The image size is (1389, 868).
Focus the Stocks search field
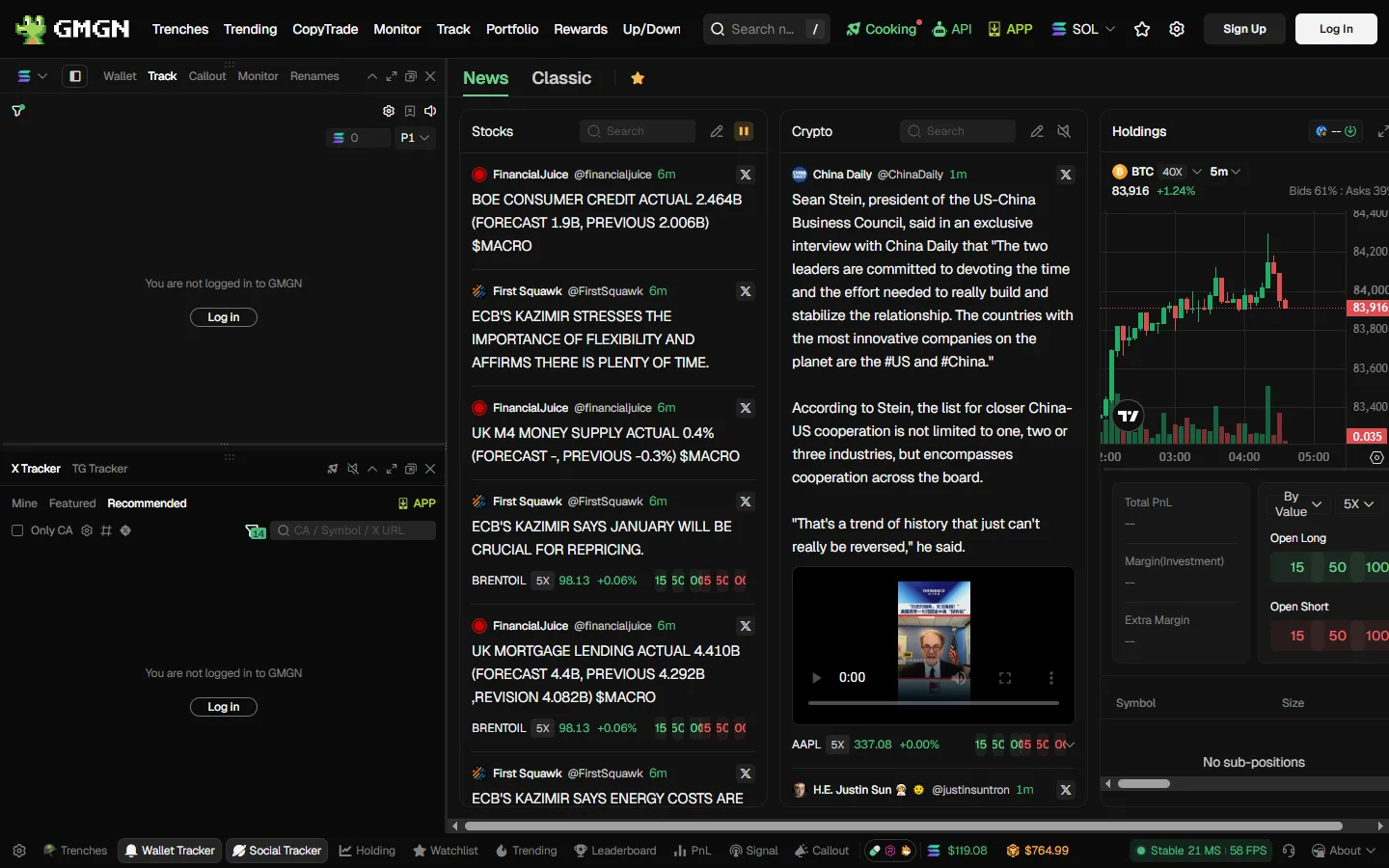click(x=638, y=131)
